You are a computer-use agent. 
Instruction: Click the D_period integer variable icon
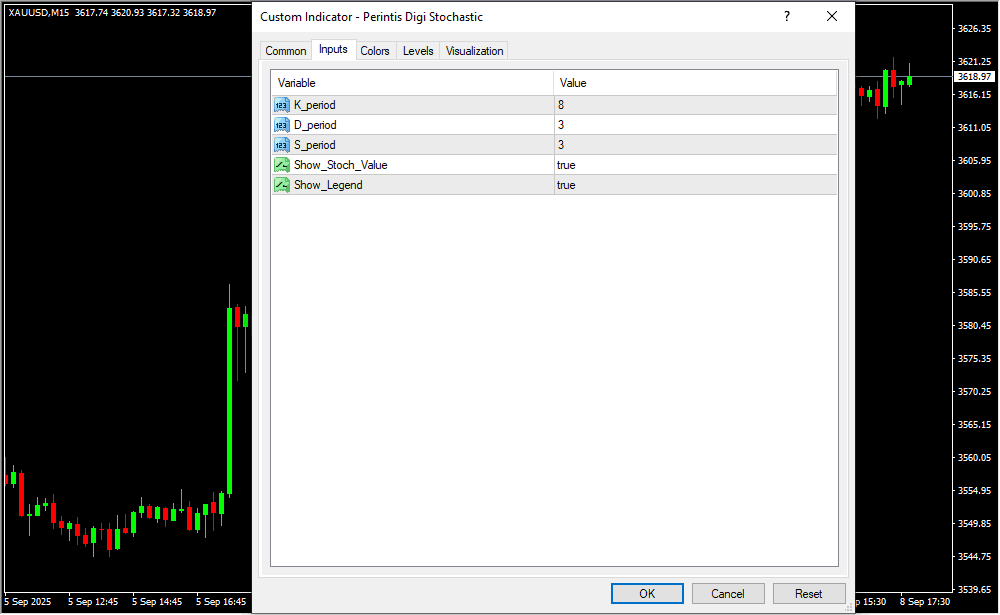pos(281,125)
